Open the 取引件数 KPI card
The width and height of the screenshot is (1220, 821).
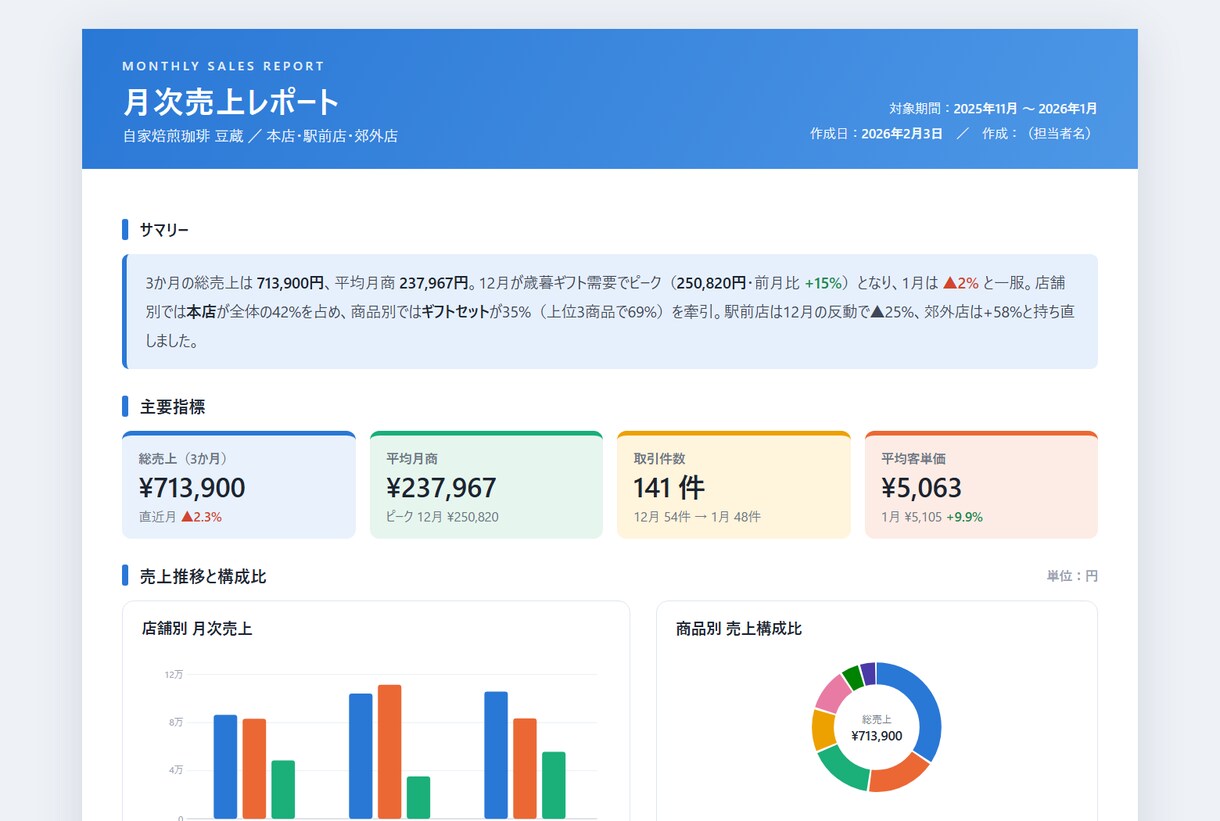(x=734, y=485)
